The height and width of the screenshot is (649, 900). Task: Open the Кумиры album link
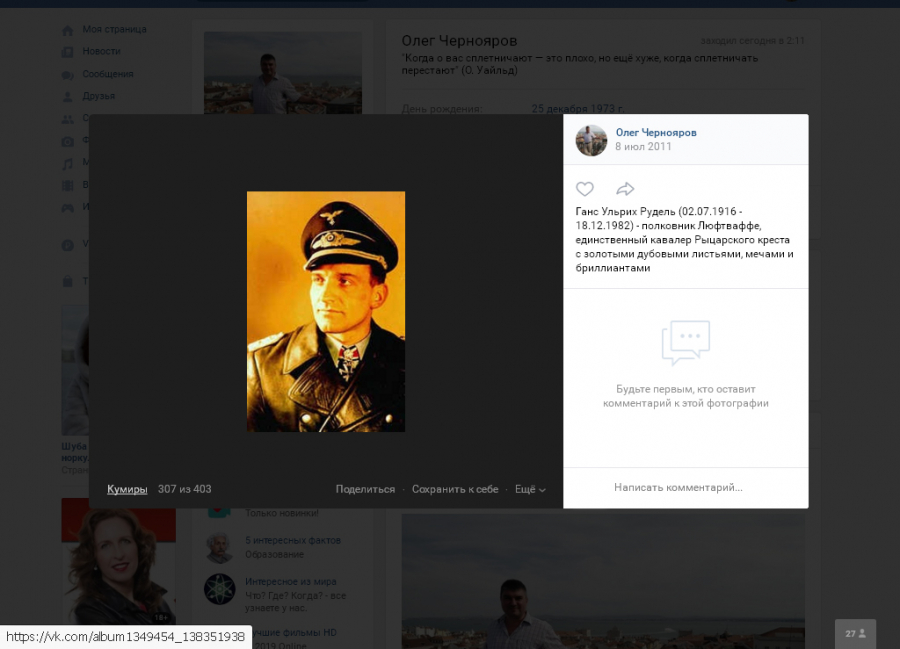coord(127,489)
